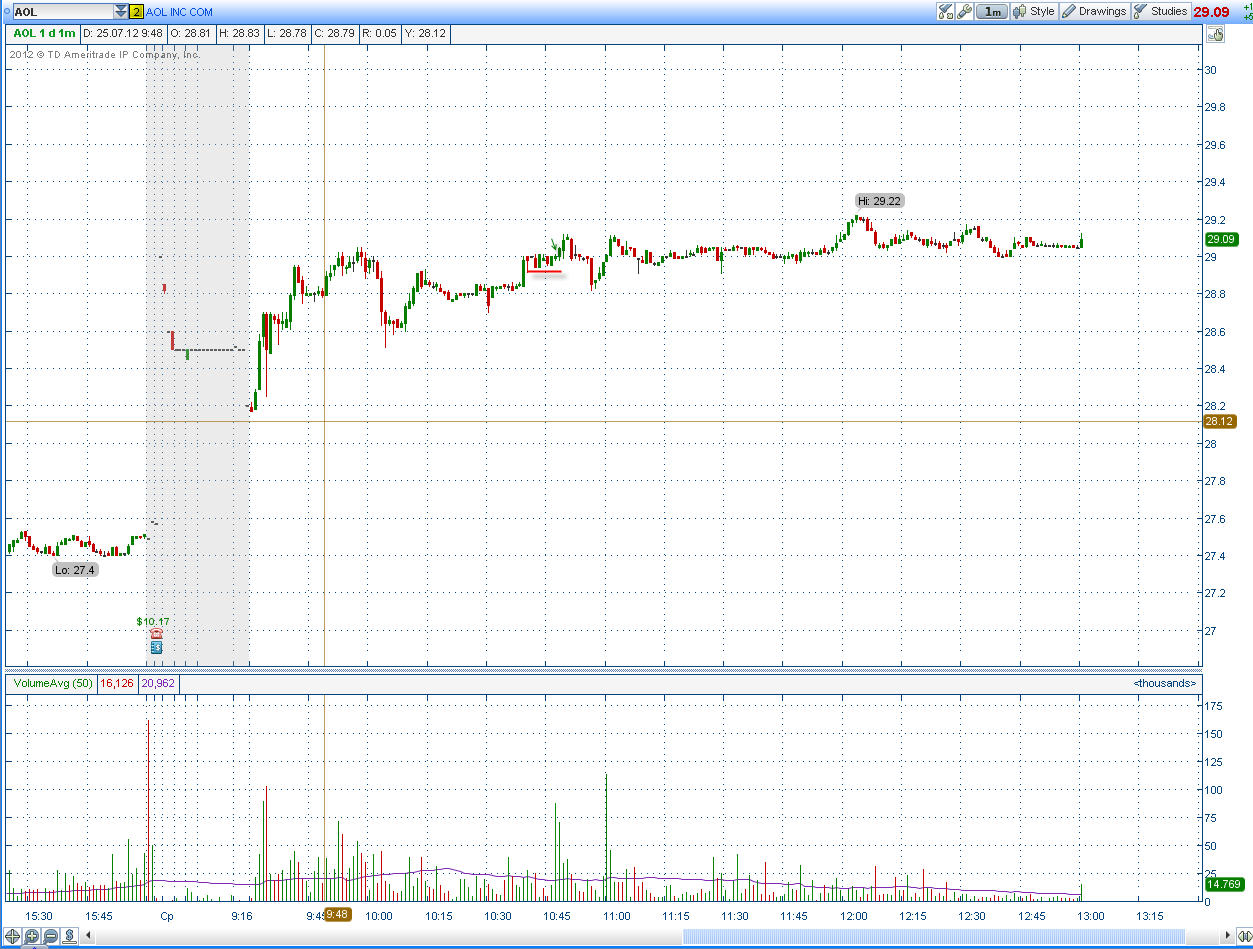
Task: Click the 9:48 time marker on time axis
Action: 338,914
